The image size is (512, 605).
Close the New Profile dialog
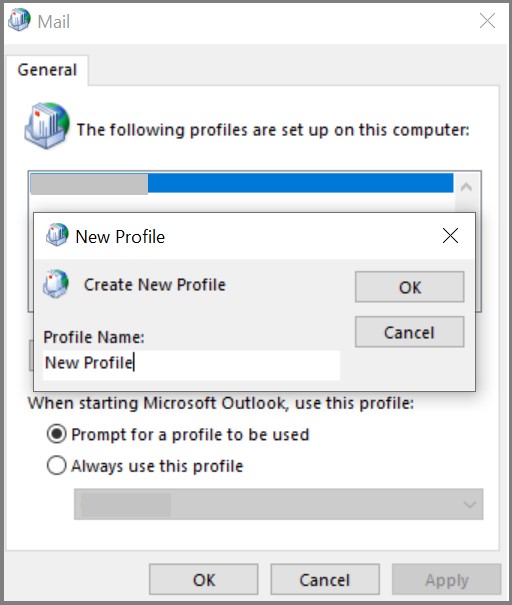(x=450, y=235)
